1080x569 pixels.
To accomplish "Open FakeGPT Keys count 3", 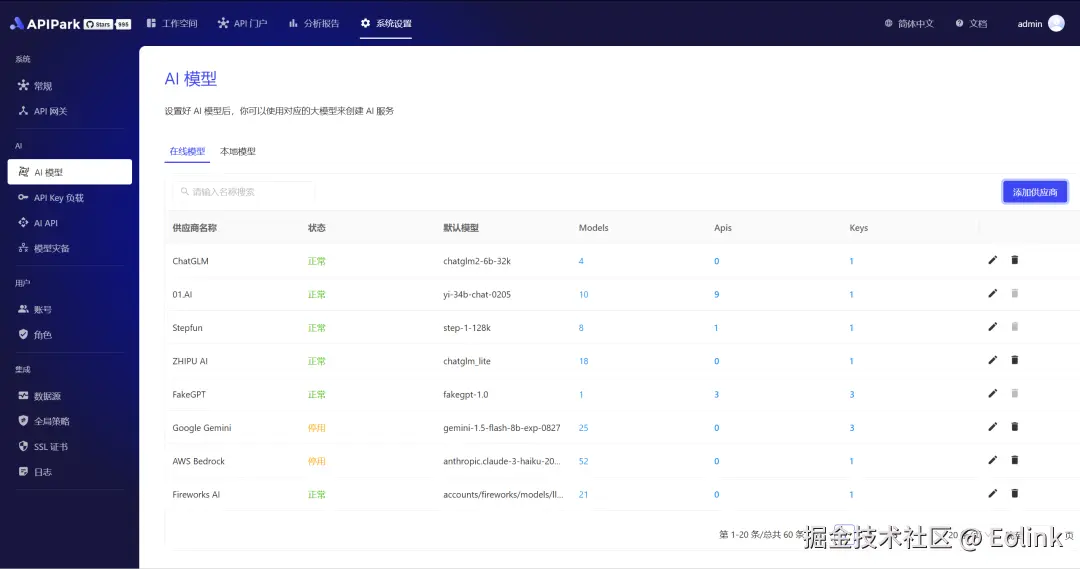I will pyautogui.click(x=852, y=395).
